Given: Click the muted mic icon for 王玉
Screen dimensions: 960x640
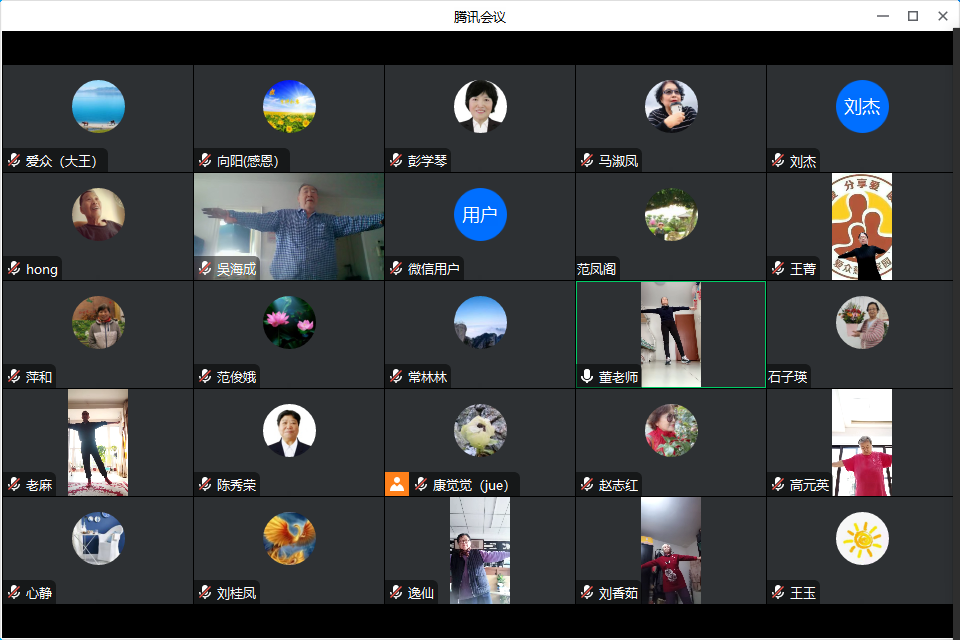Looking at the screenshot, I should [778, 593].
